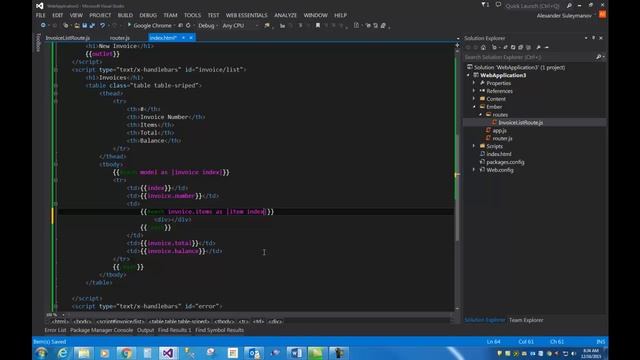Image resolution: width=640 pixels, height=360 pixels.
Task: Click the Windows Start button
Action: [41, 353]
